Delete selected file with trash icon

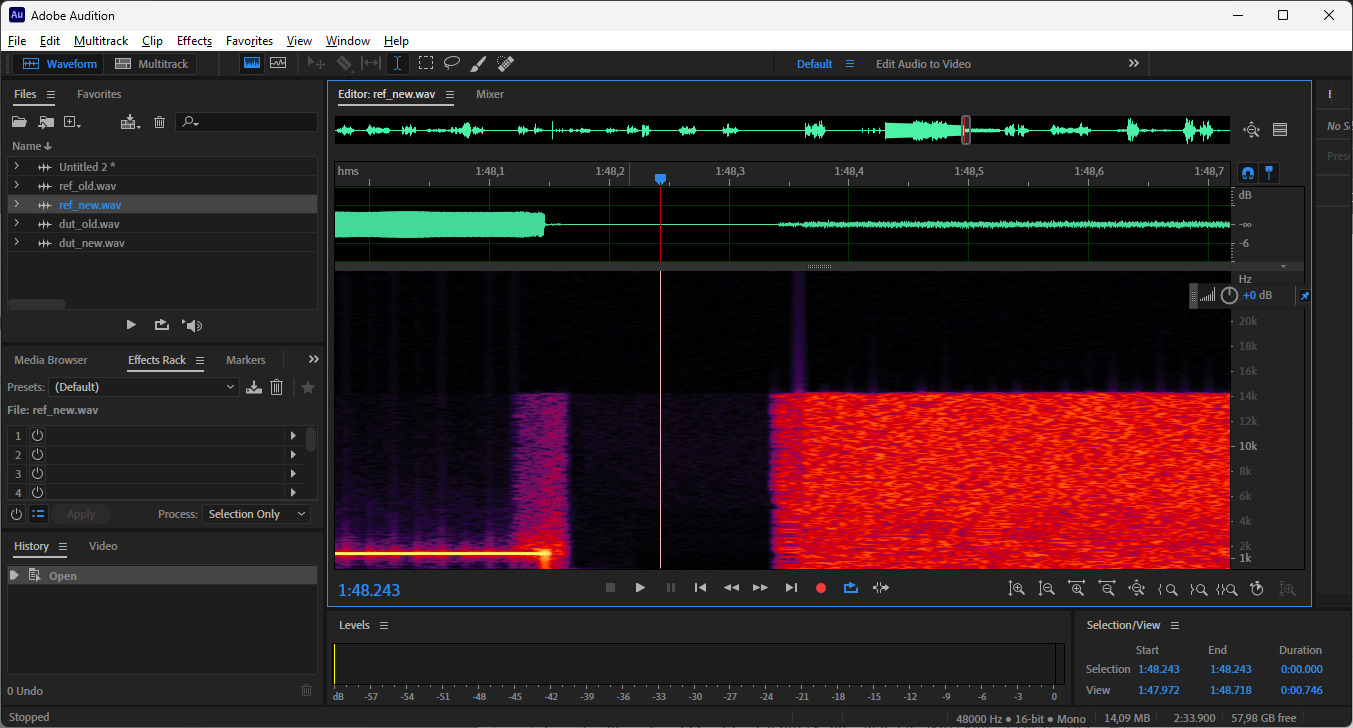[159, 122]
